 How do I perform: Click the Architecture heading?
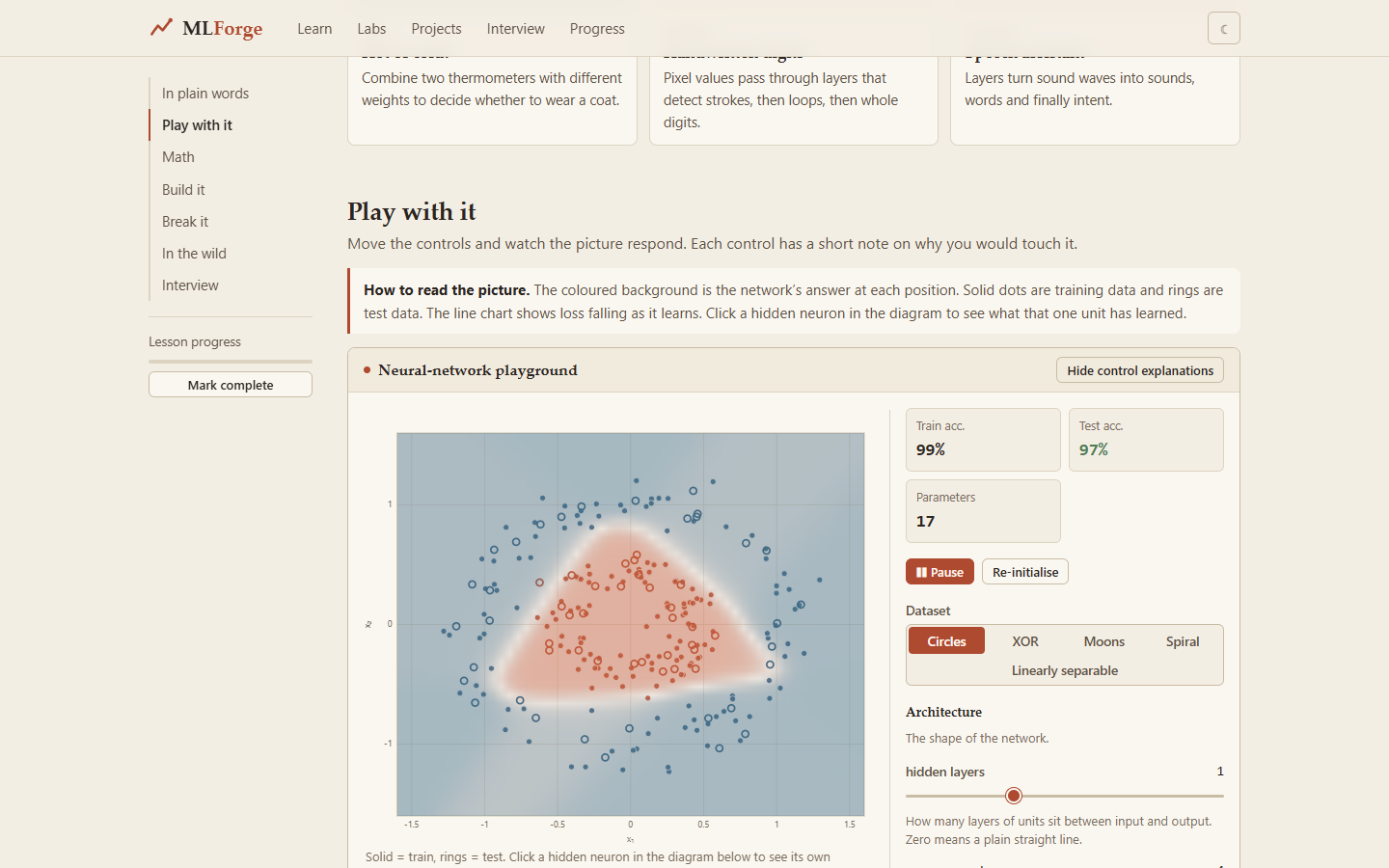click(943, 713)
